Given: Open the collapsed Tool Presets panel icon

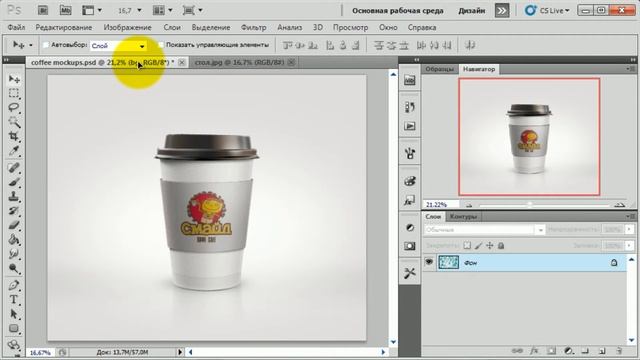Looking at the screenshot, I should point(410,273).
